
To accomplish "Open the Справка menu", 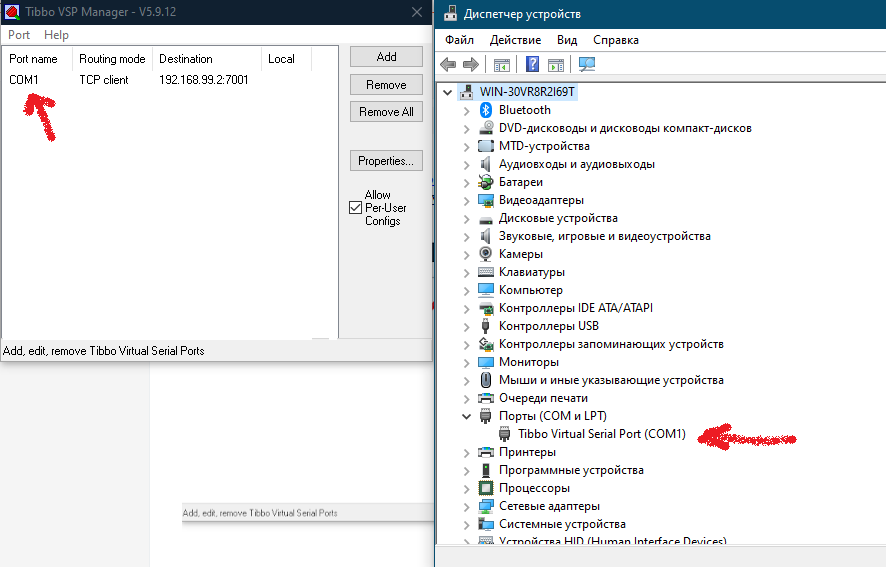I will tap(616, 40).
